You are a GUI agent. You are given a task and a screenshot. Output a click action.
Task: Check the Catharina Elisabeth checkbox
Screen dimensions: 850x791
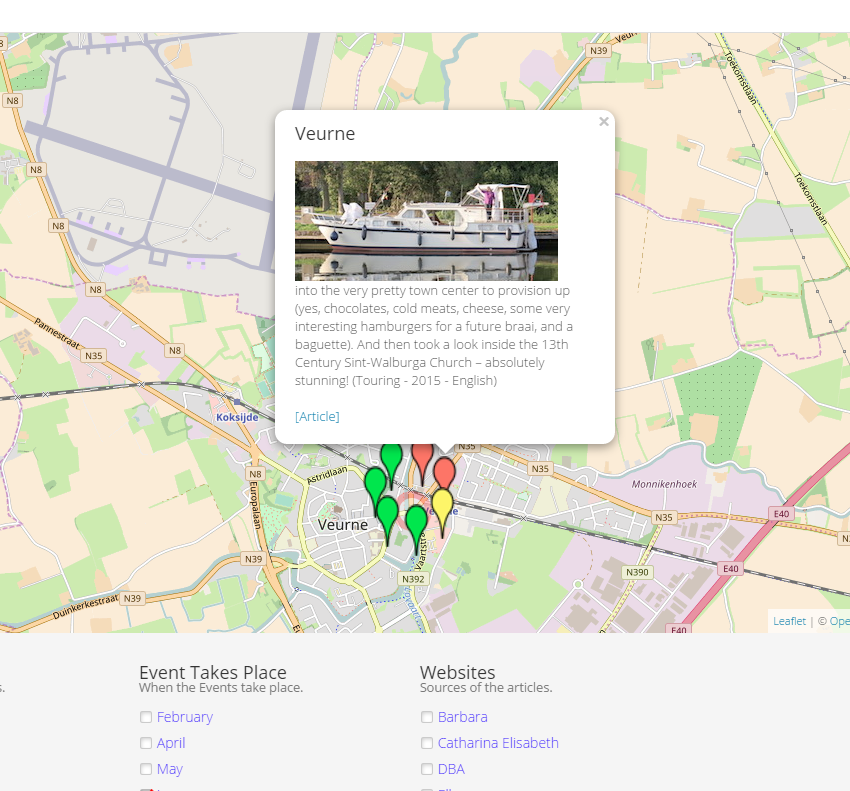[x=427, y=743]
